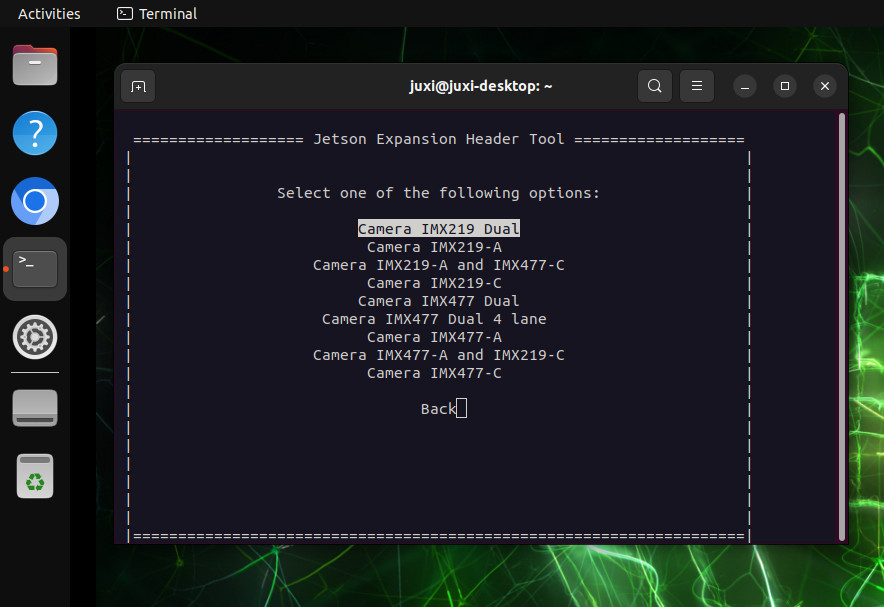Close the terminal window
Viewport: 884px width, 607px height.
[825, 86]
